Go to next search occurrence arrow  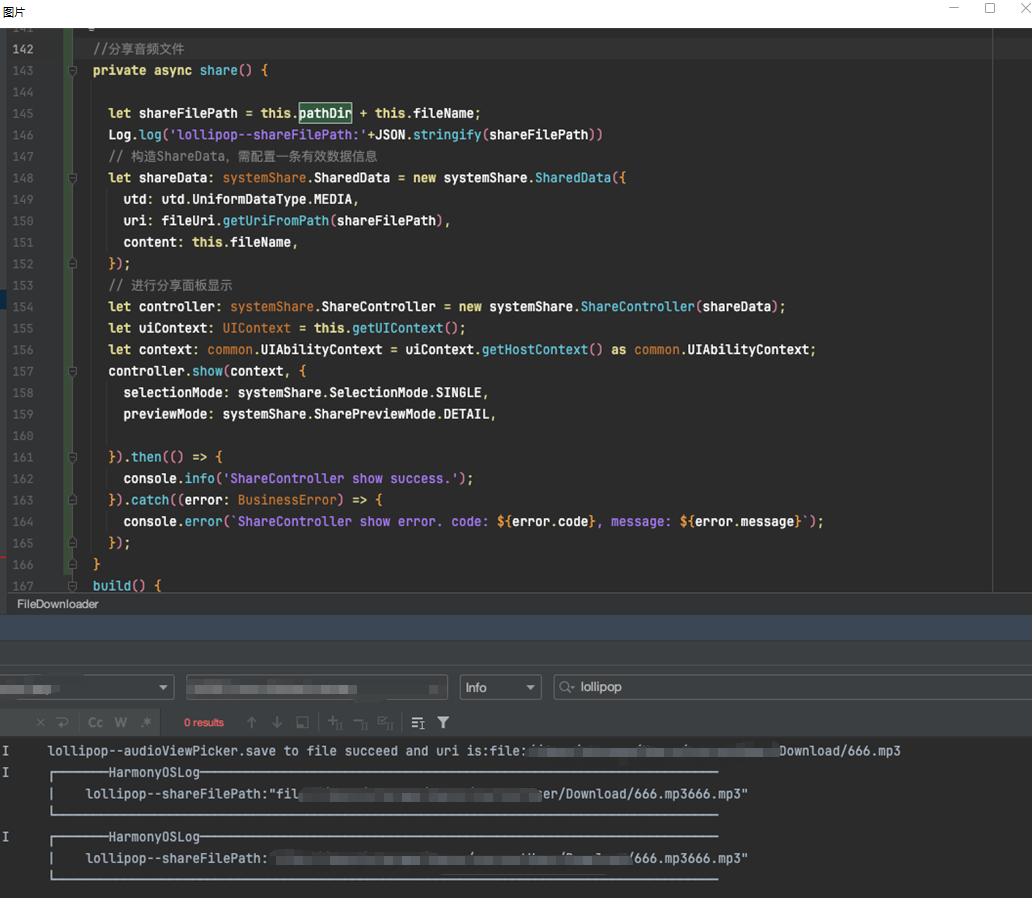click(276, 722)
